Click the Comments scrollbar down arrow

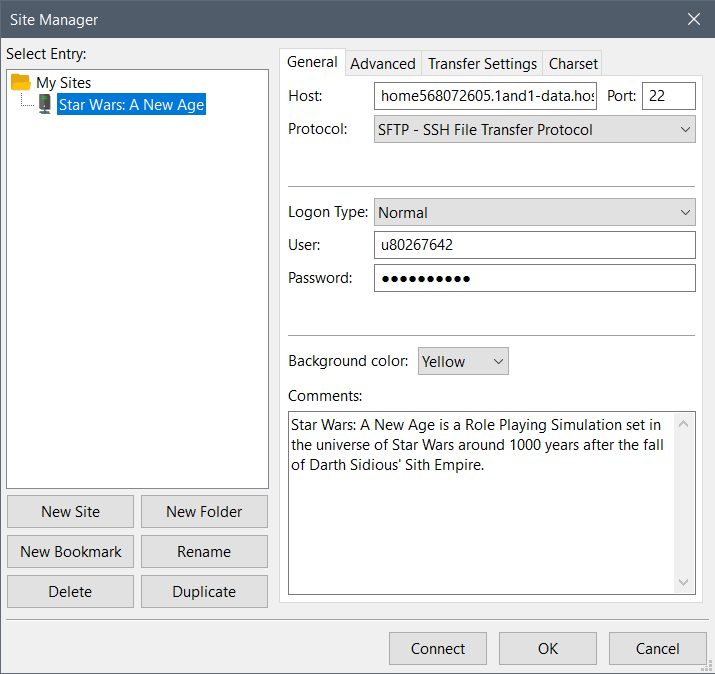coord(684,582)
